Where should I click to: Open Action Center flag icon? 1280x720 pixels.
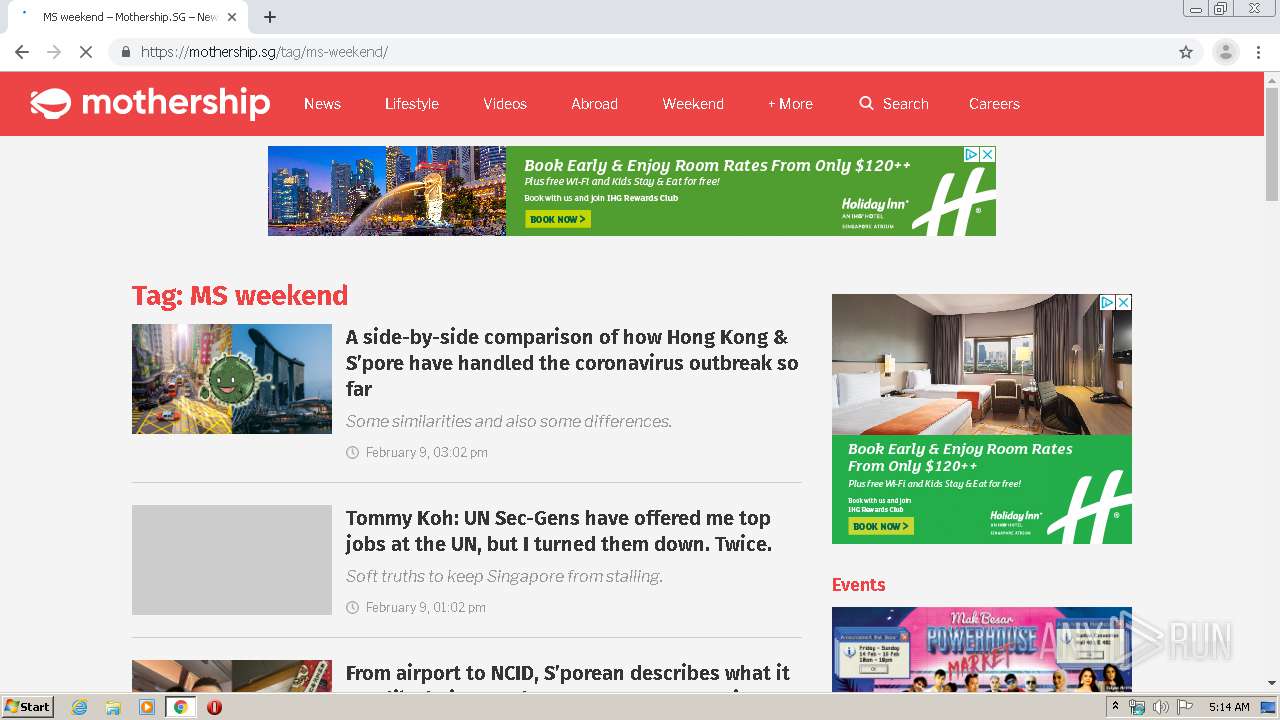[1185, 707]
